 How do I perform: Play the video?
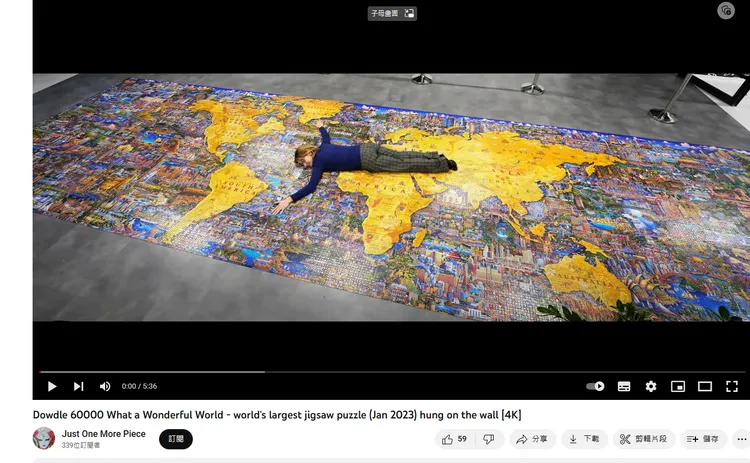tap(52, 386)
